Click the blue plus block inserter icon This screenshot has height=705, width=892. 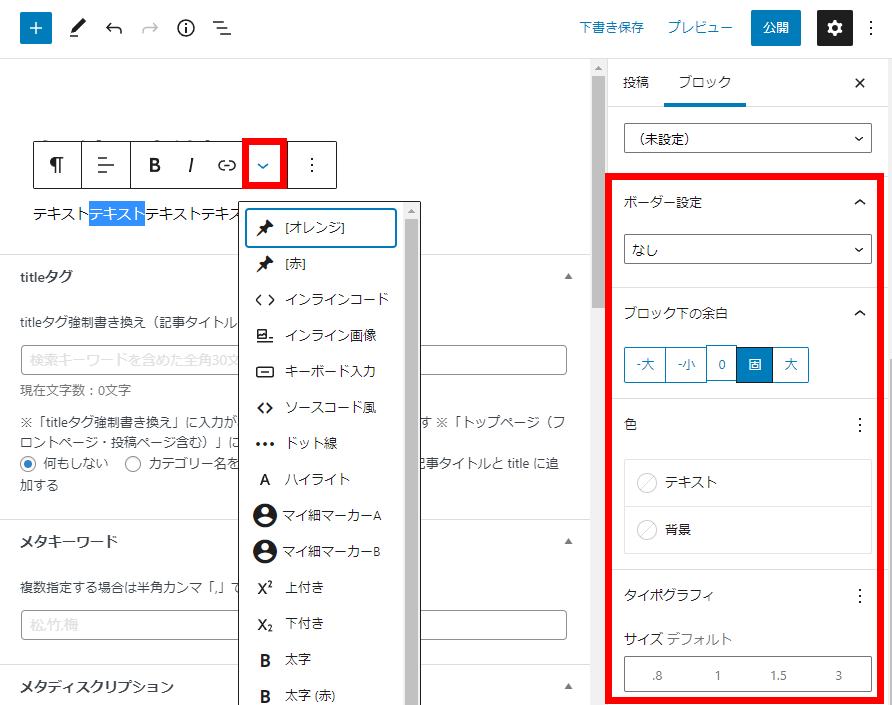tap(36, 28)
